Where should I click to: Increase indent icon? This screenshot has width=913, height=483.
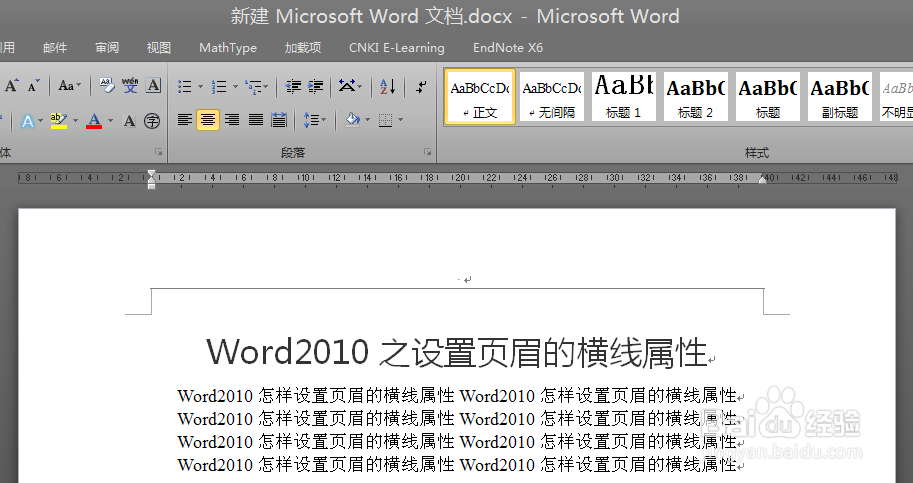coord(316,87)
